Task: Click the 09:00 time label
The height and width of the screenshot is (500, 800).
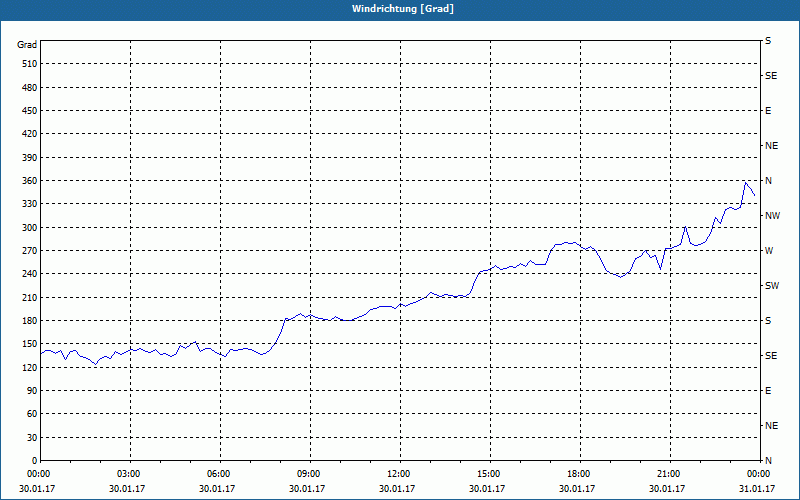Action: pos(308,474)
